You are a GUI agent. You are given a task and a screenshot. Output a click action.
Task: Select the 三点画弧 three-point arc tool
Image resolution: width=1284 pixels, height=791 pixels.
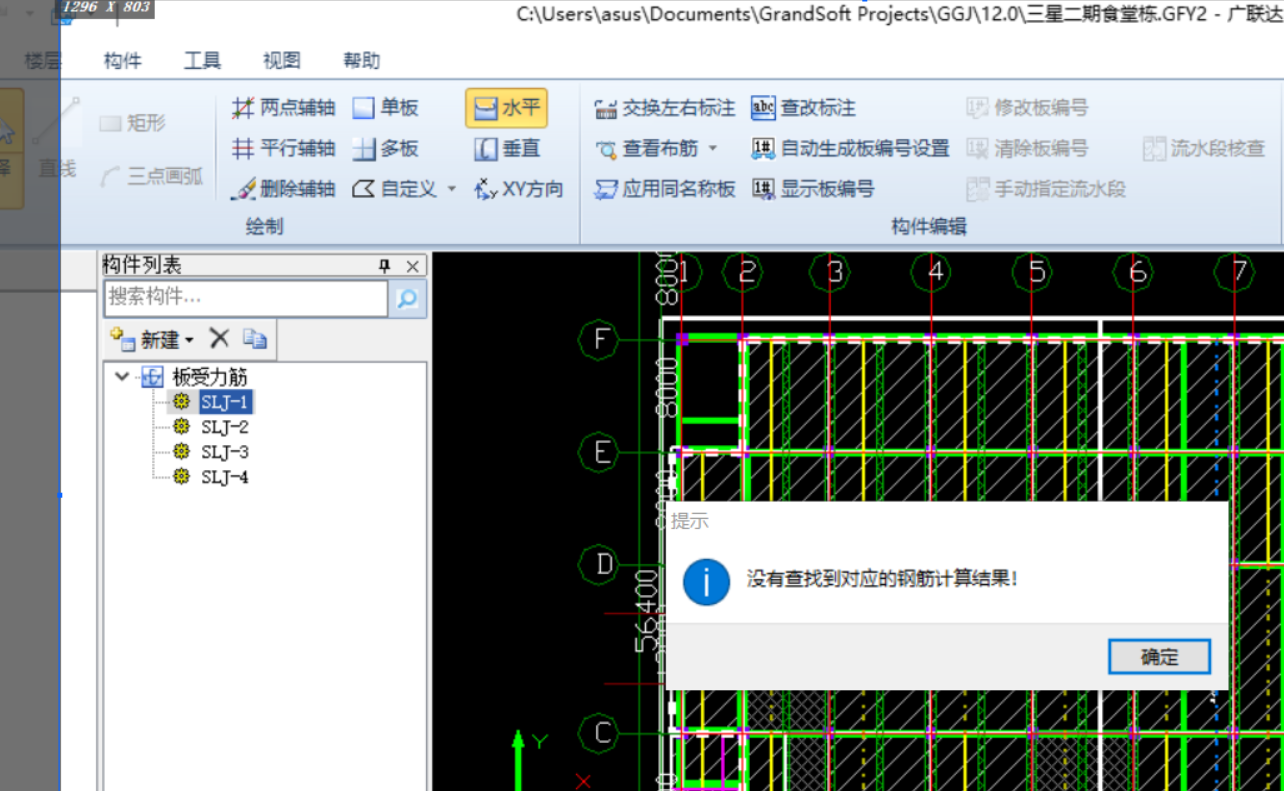pos(152,177)
